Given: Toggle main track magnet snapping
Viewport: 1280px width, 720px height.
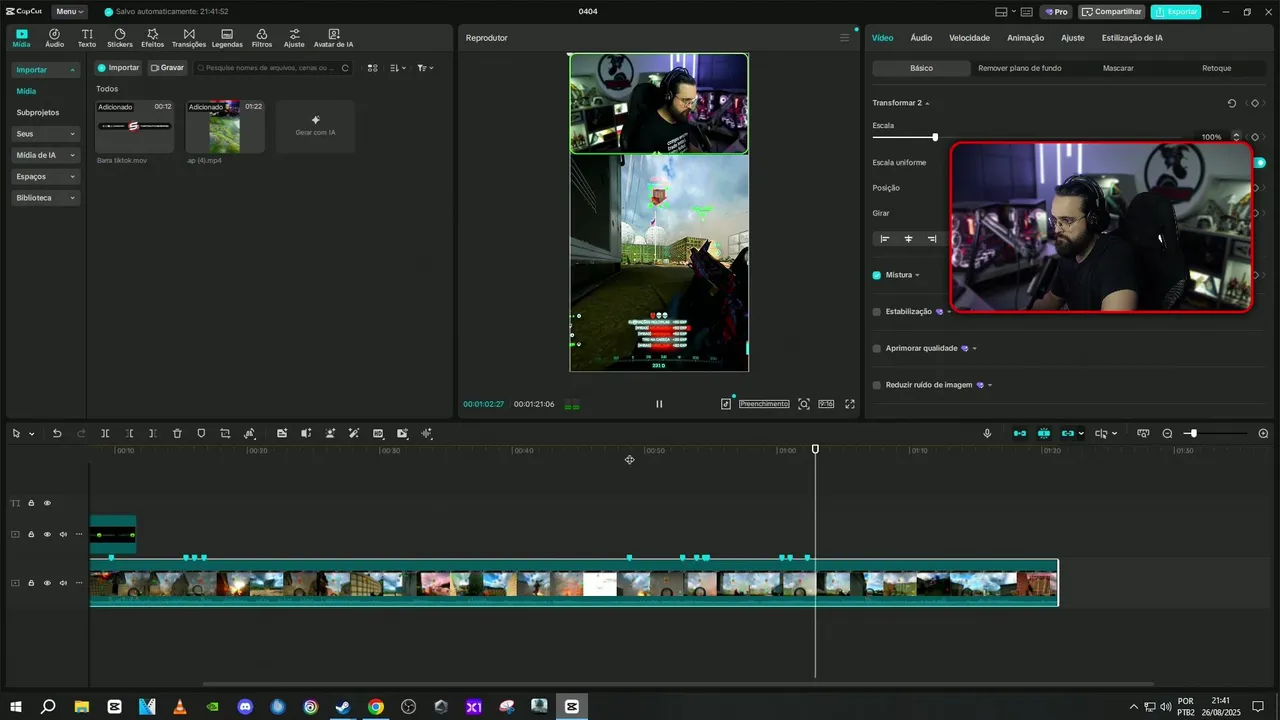Looking at the screenshot, I should (x=1019, y=433).
